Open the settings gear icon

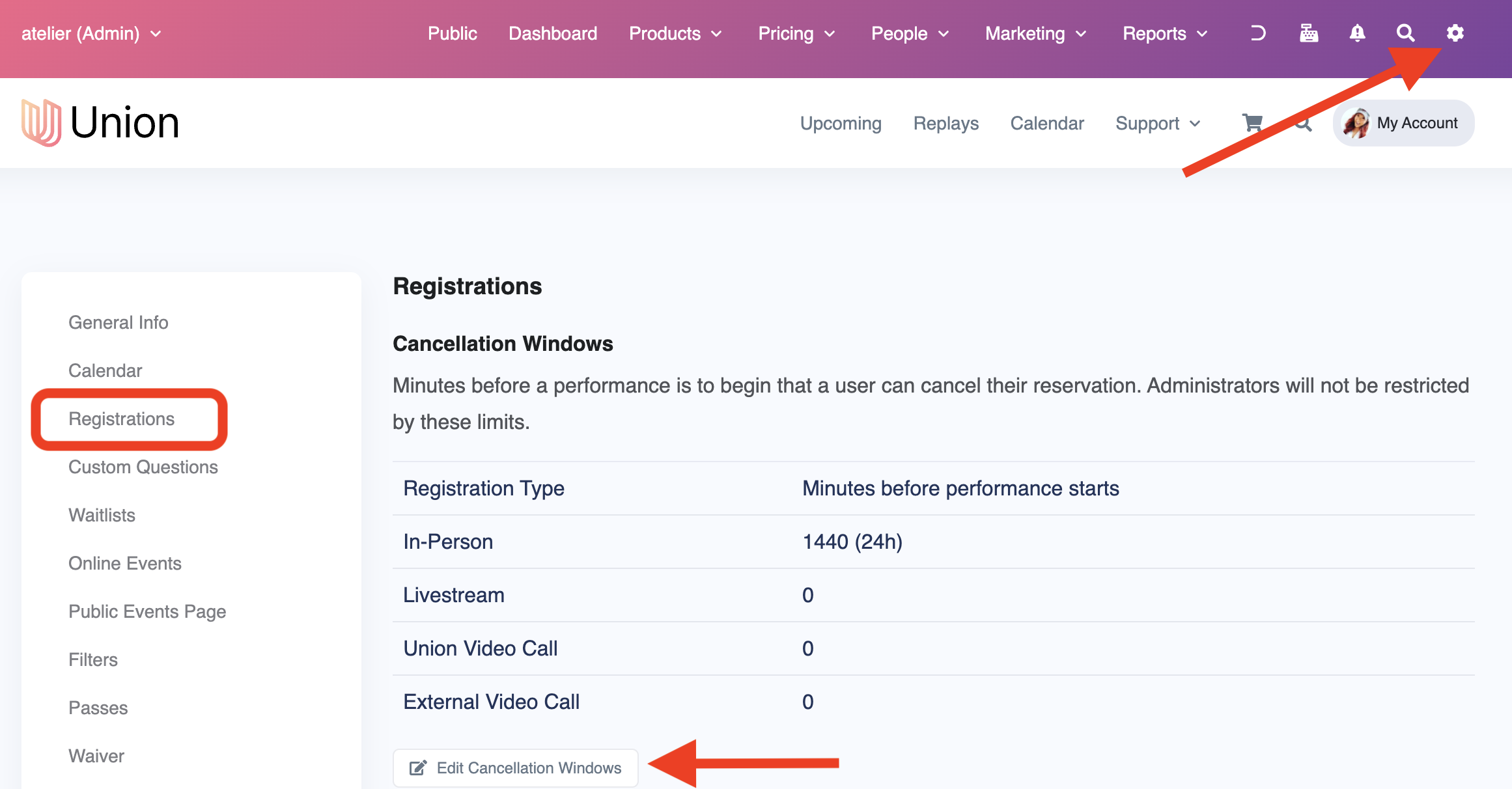1455,33
